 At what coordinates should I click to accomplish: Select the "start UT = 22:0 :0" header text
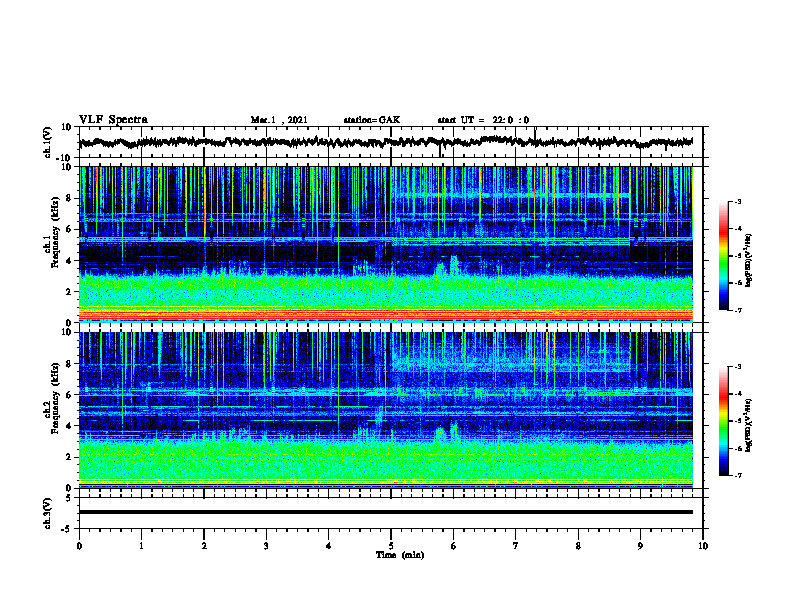tap(483, 120)
